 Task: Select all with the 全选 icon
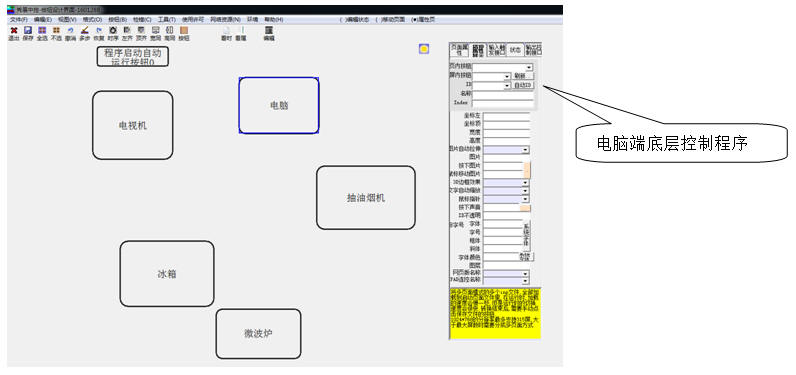[x=42, y=30]
